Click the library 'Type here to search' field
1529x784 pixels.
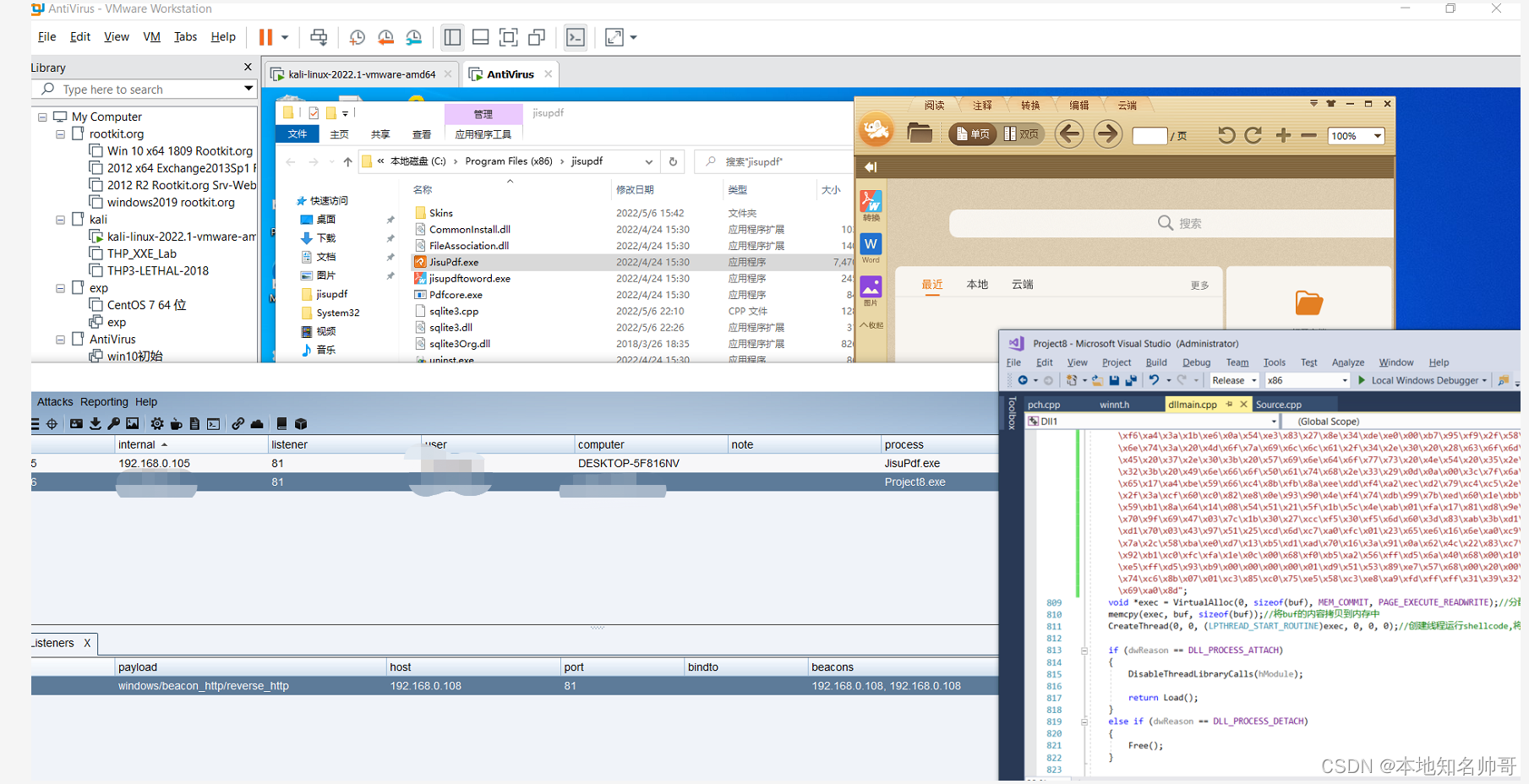144,90
